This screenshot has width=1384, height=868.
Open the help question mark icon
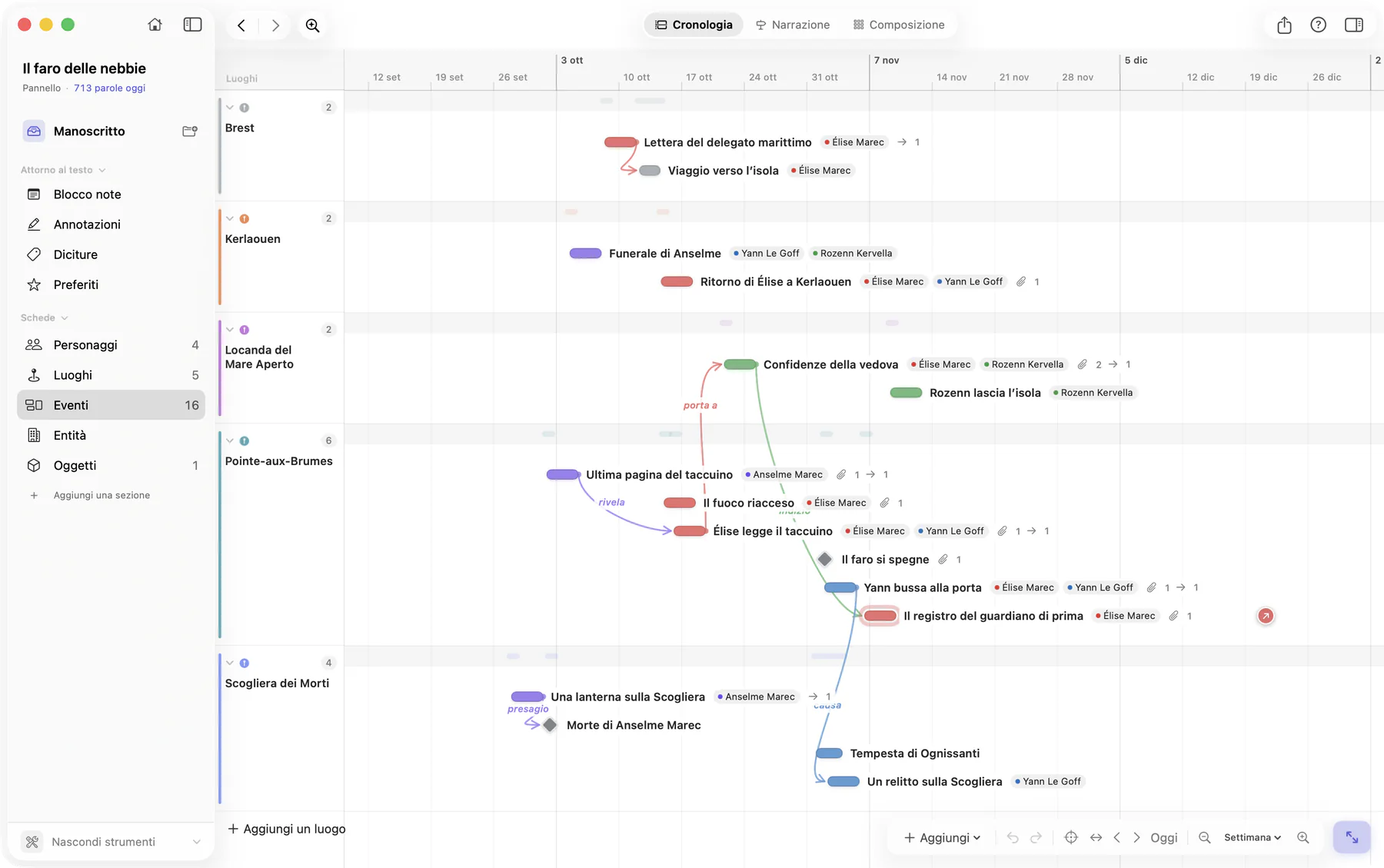tap(1318, 25)
